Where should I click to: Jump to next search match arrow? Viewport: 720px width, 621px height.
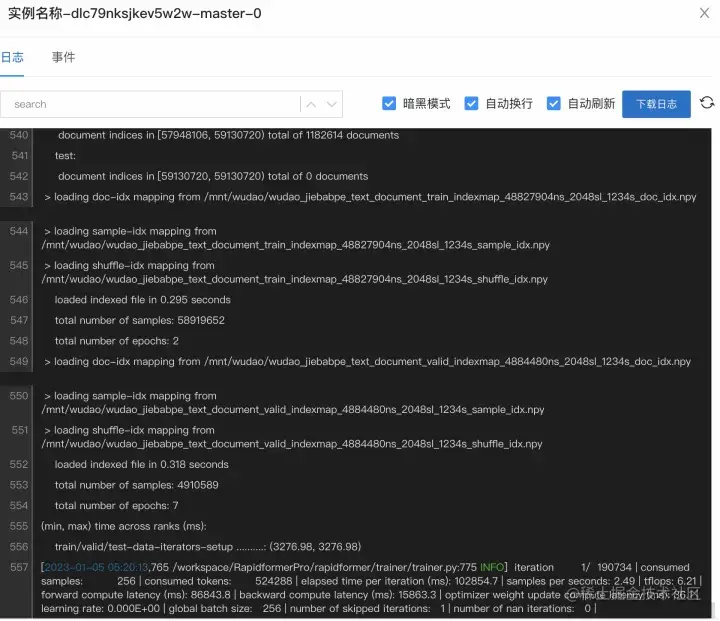(x=332, y=104)
